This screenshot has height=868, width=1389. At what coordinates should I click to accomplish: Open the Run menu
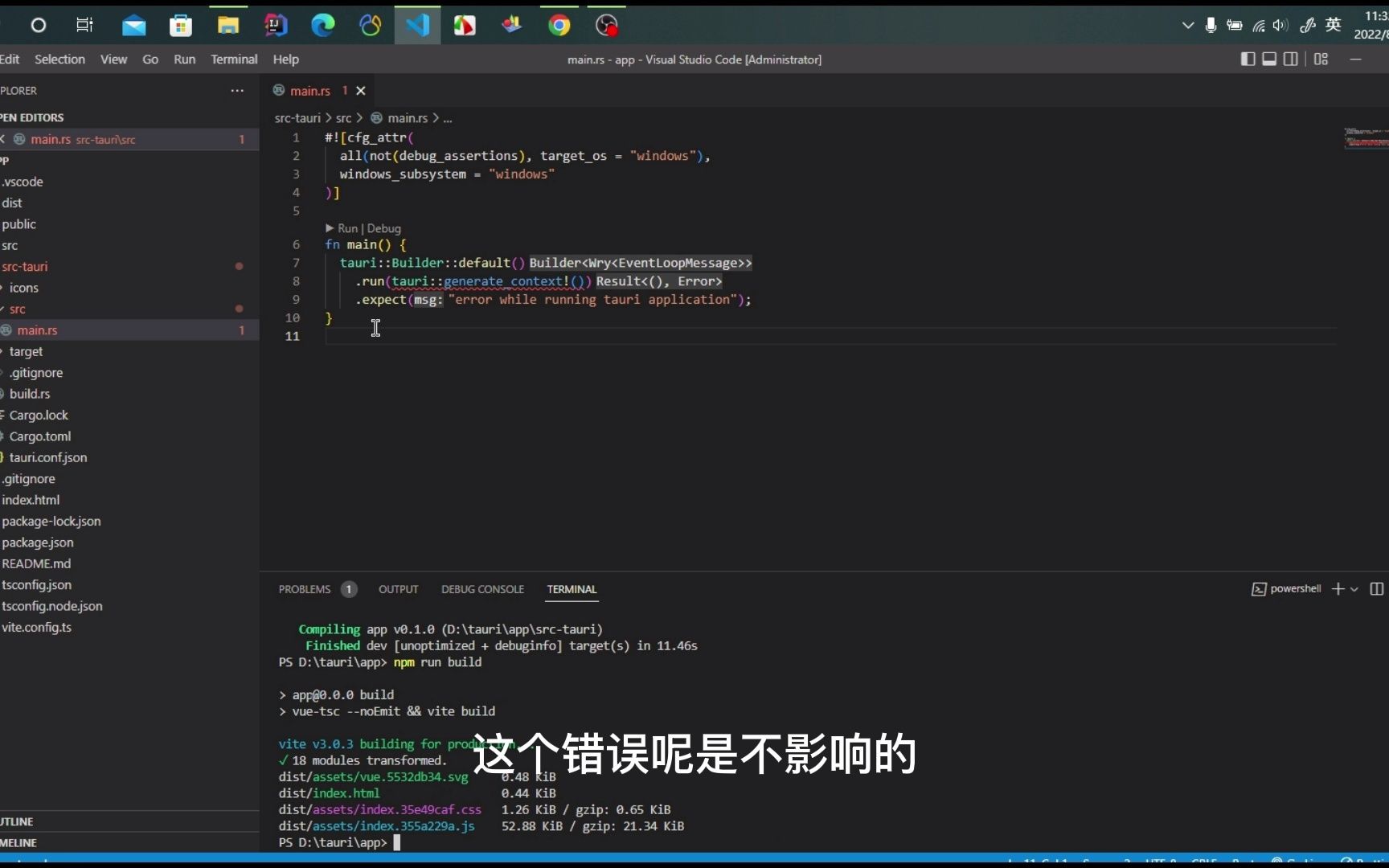tap(184, 59)
